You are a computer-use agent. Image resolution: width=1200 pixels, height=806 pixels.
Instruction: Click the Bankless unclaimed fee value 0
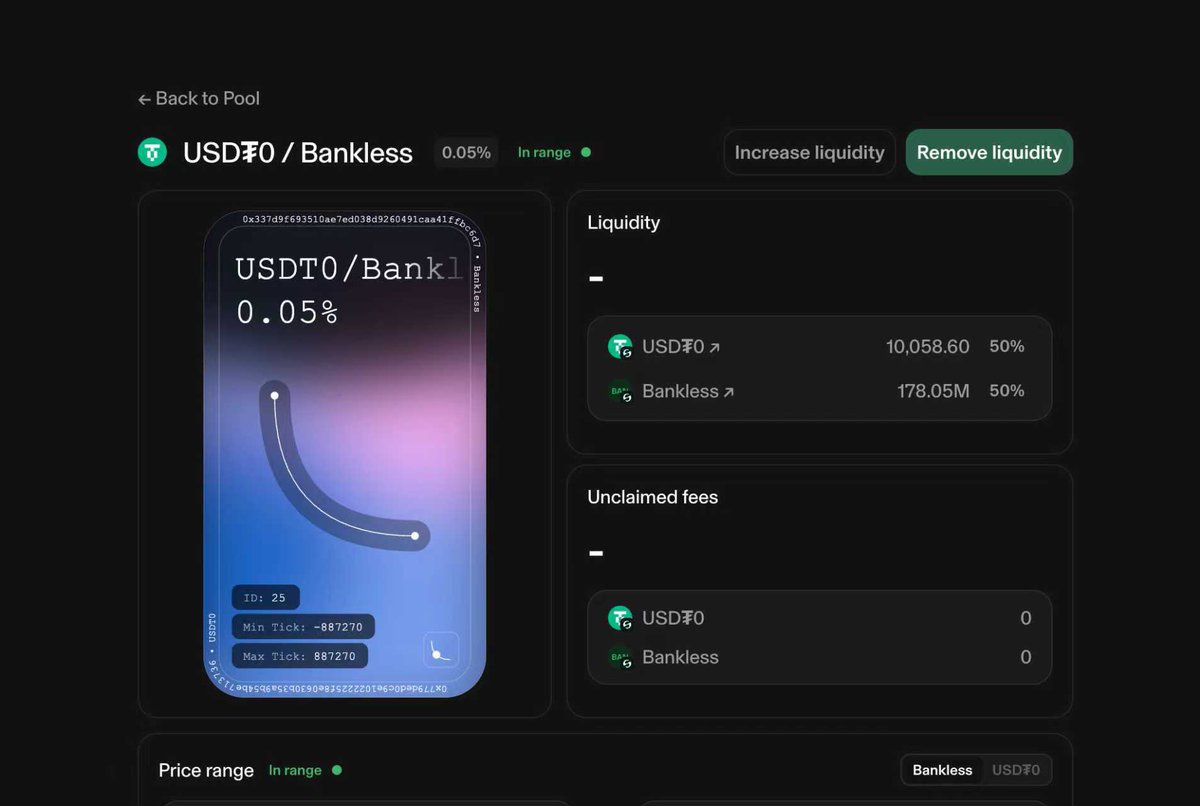click(x=1025, y=657)
